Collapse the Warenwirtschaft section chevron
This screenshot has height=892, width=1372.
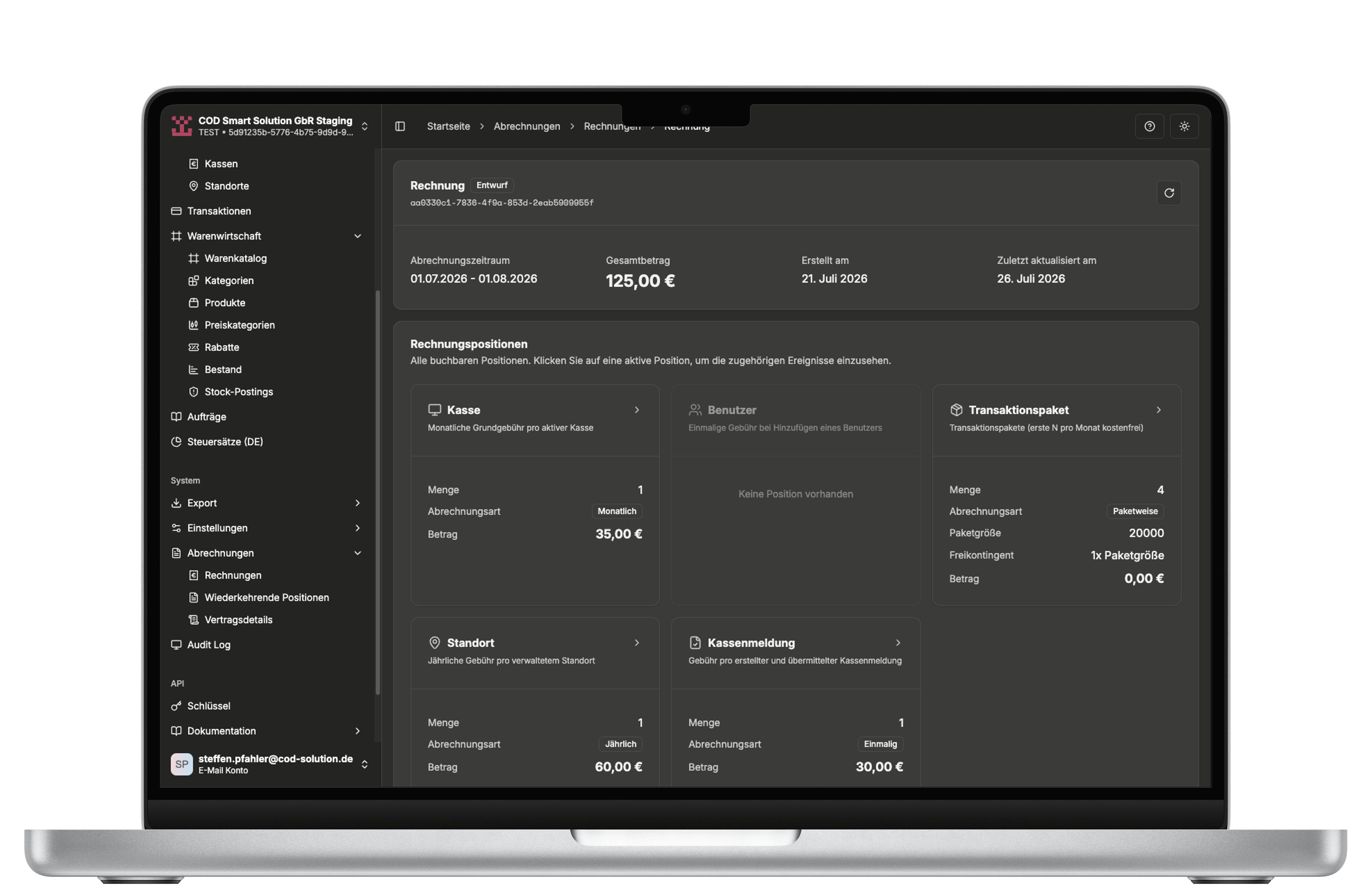coord(357,236)
